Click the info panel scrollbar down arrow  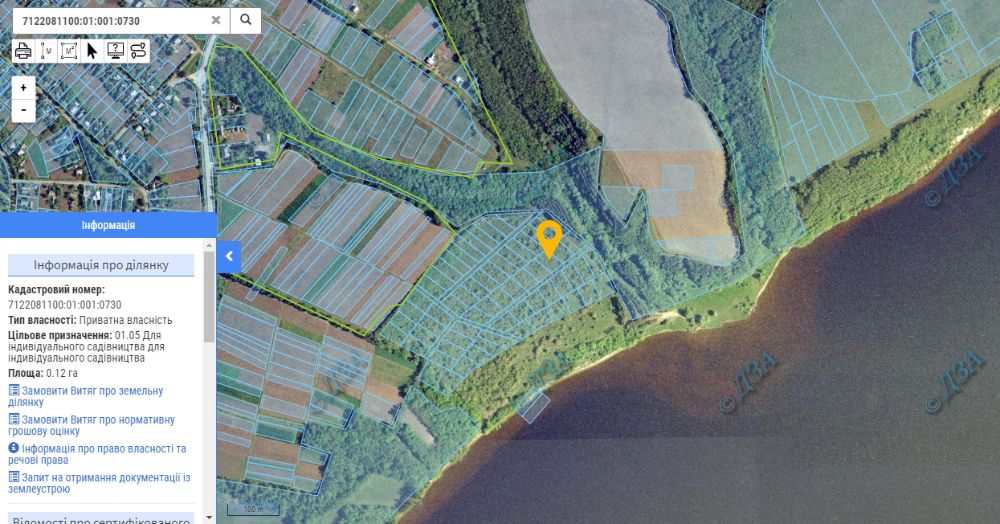[209, 516]
